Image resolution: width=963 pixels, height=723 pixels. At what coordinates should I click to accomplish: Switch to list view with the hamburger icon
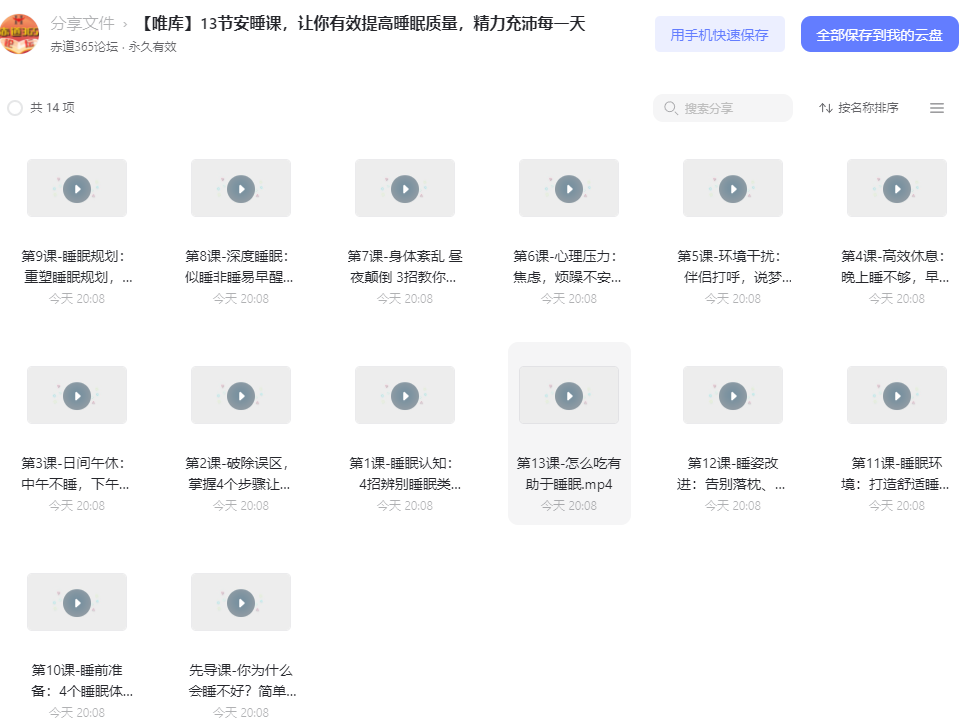(x=937, y=108)
